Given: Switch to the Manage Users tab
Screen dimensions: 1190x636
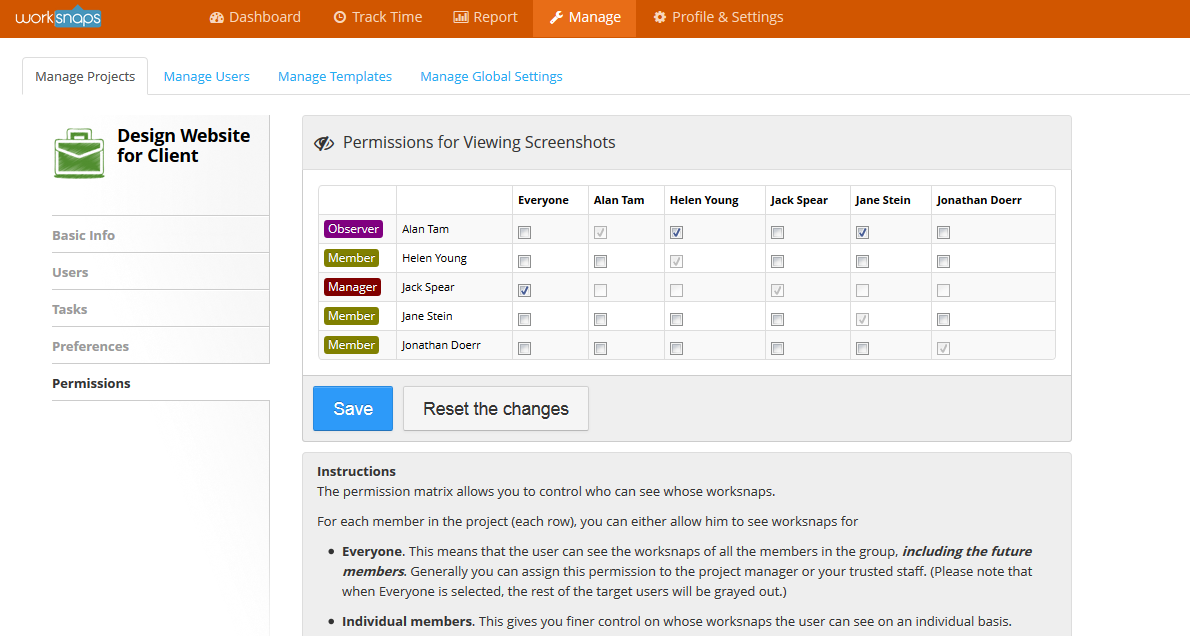Looking at the screenshot, I should click(x=206, y=76).
